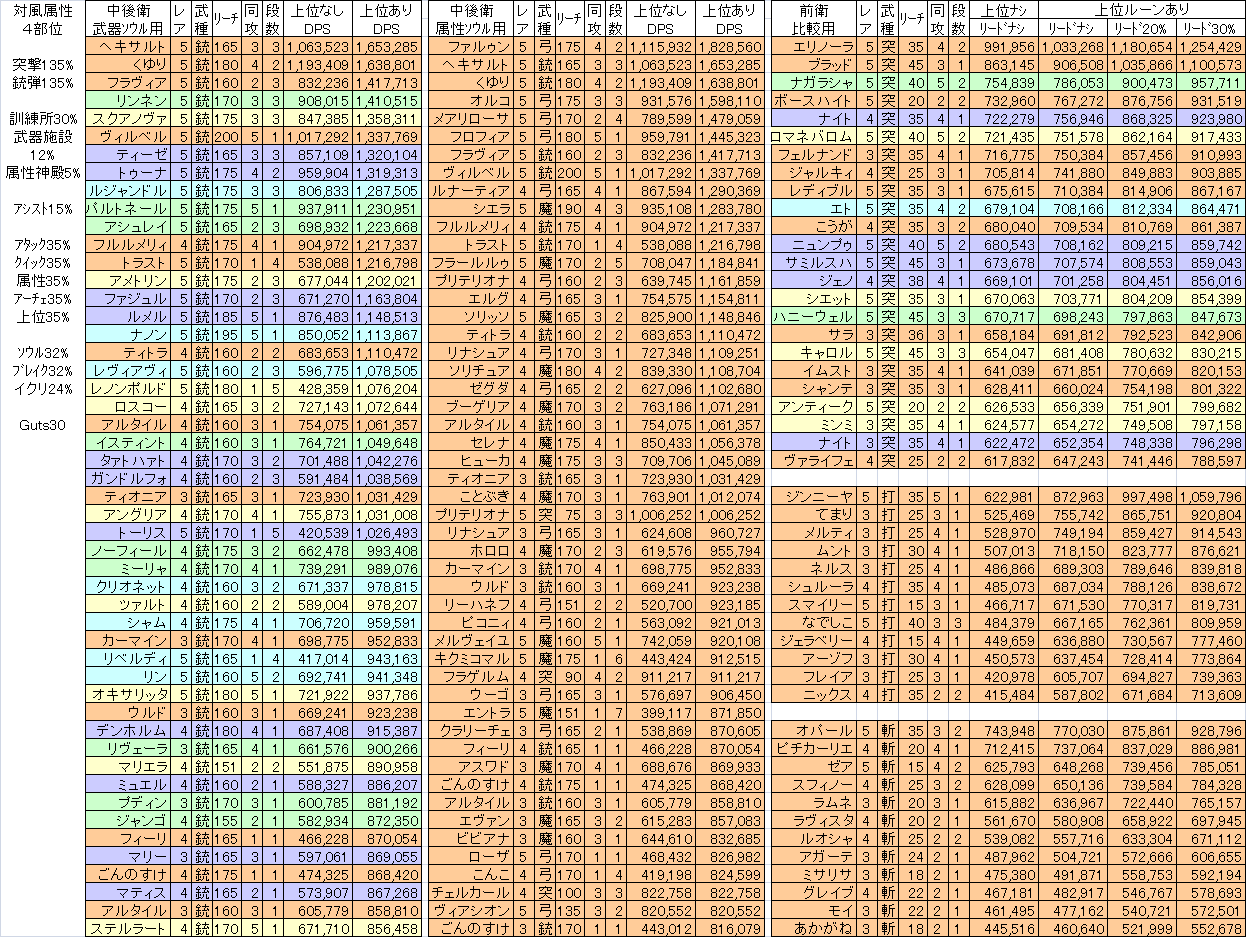Click 'ルジャンドル' in the left table
Screen dimensions: 1246x937
127,190
